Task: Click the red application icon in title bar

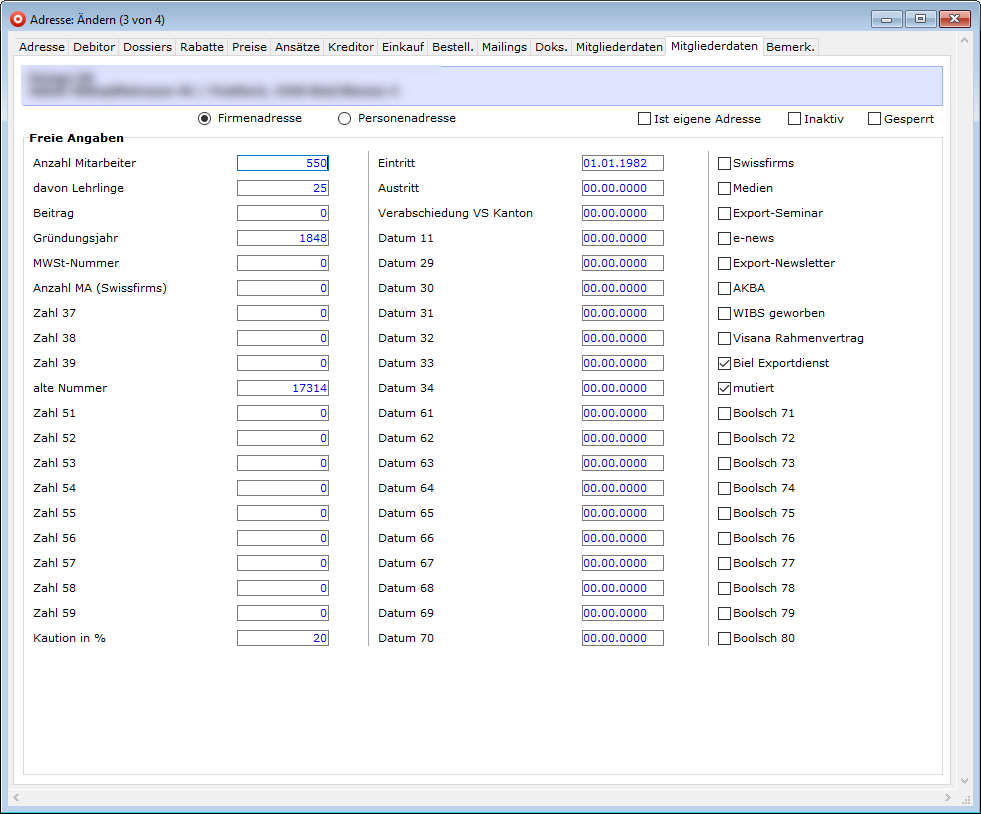Action: (x=16, y=19)
